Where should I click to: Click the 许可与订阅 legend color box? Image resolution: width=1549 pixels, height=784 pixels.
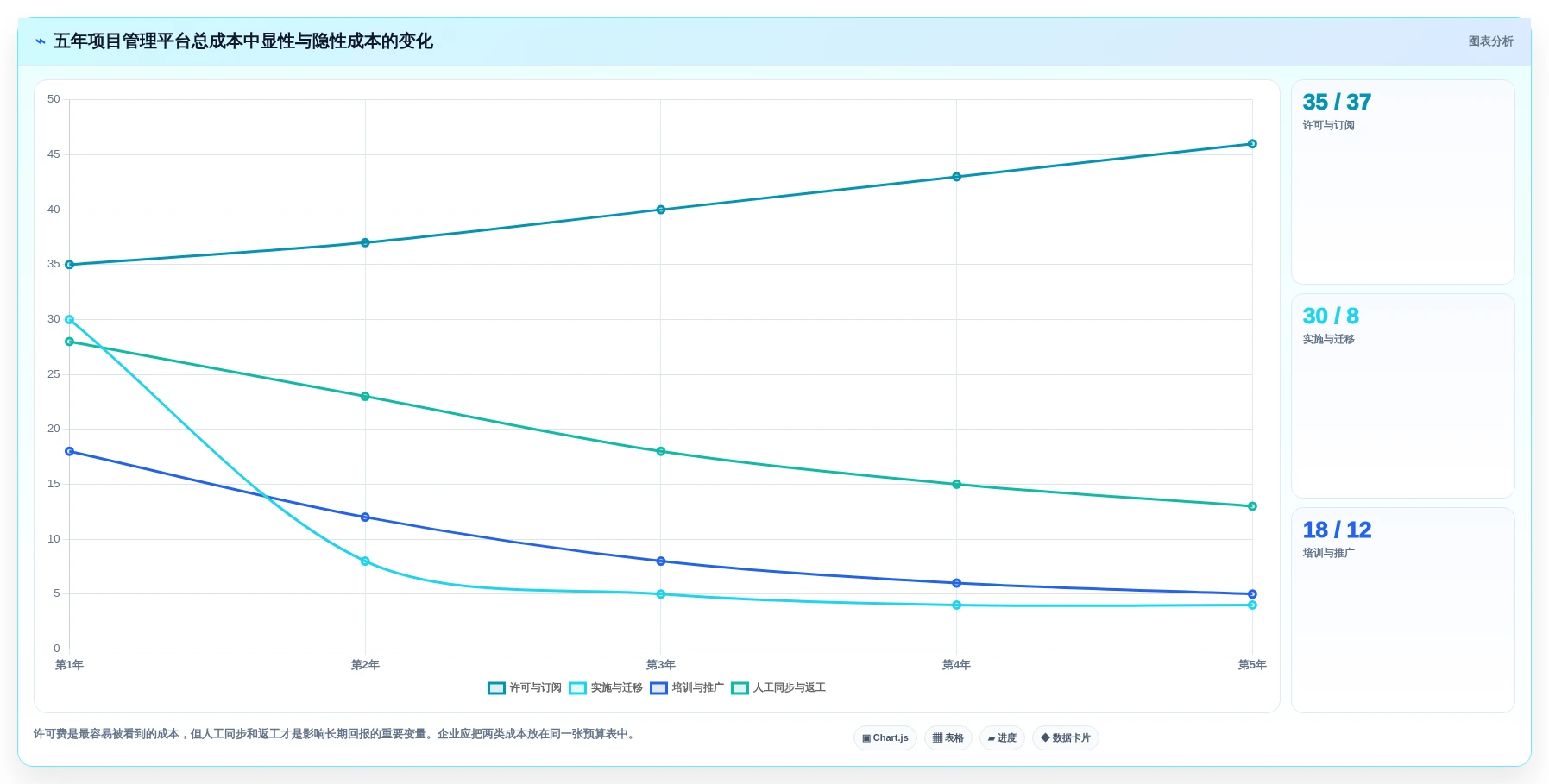(496, 688)
